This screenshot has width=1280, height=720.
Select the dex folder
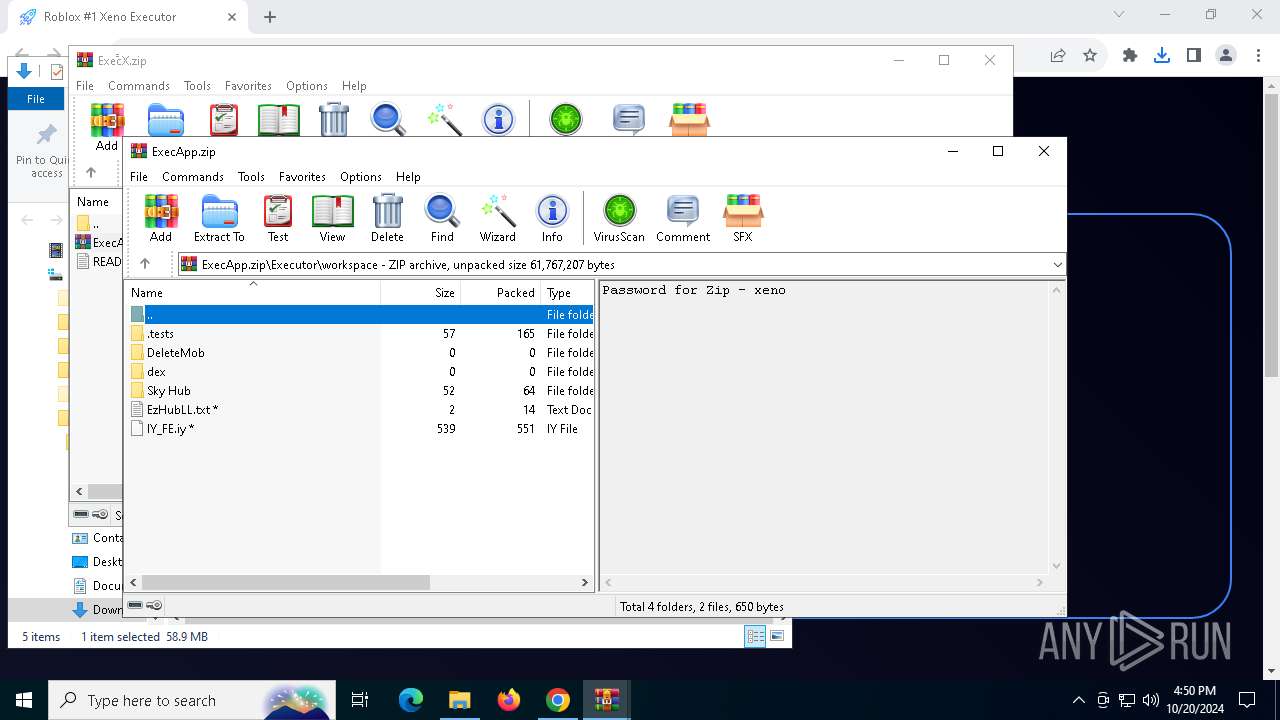[x=360, y=371]
